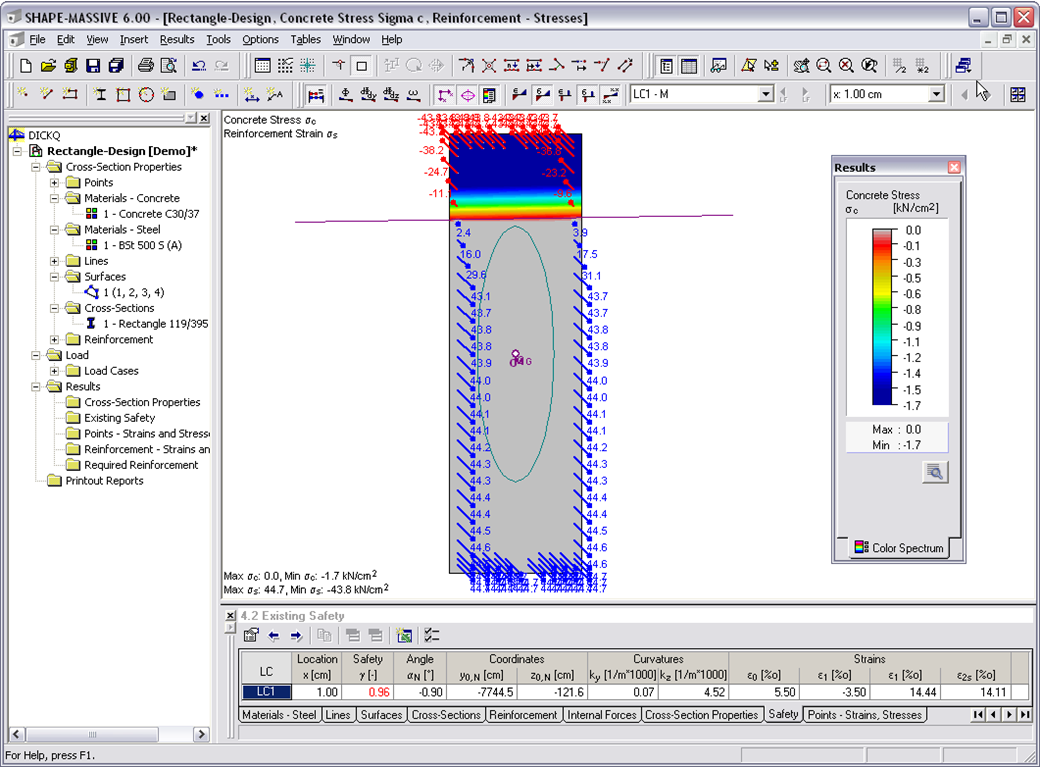Click the Excel export icon above the Safety table
The width and height of the screenshot is (1040, 768).
point(402,635)
